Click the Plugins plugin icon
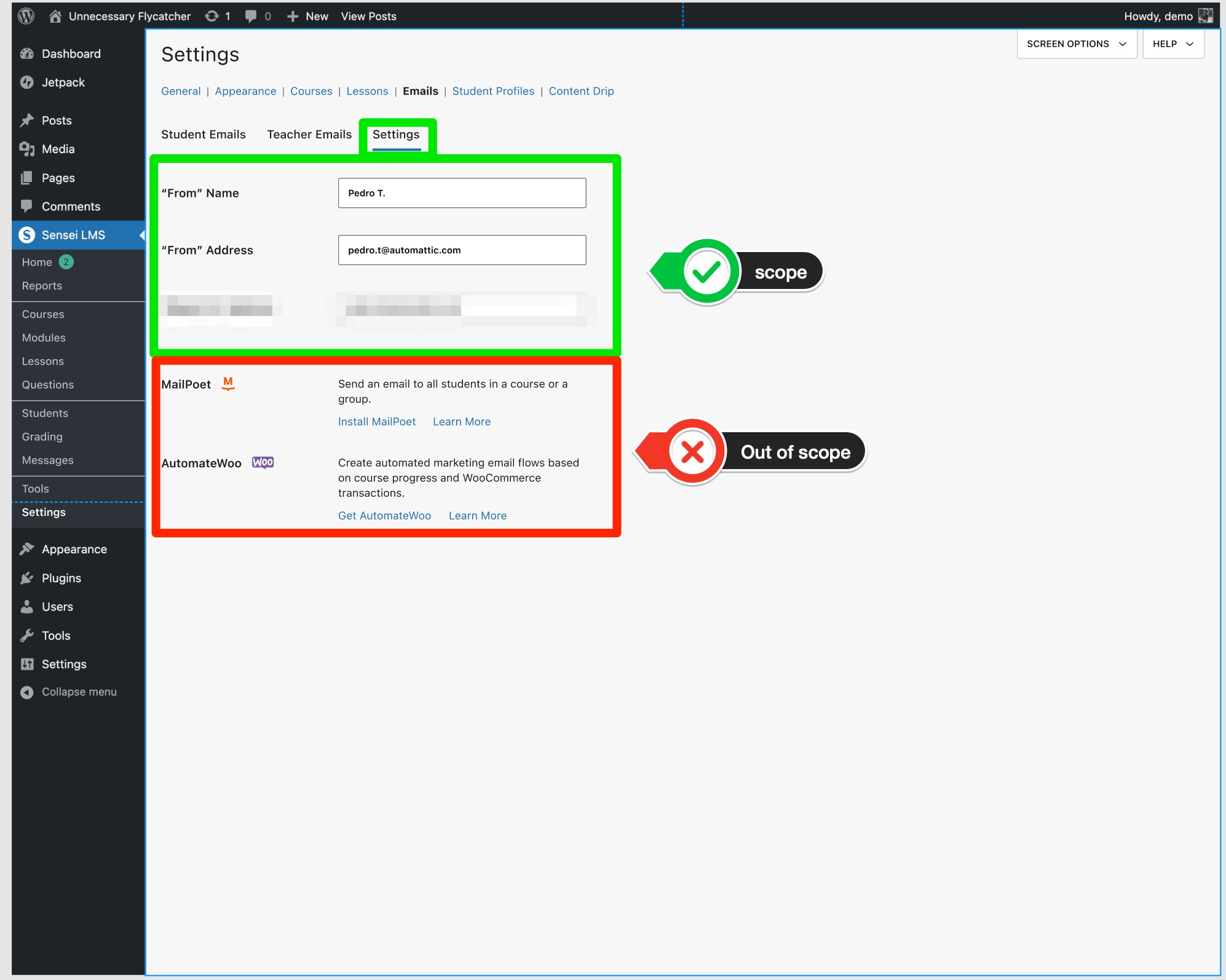The height and width of the screenshot is (980, 1226). click(x=27, y=577)
